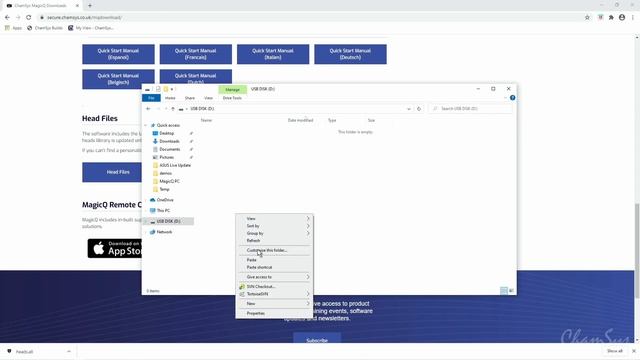Open the Chrome three-dot menu
This screenshot has width=640, height=360.
(633, 18)
